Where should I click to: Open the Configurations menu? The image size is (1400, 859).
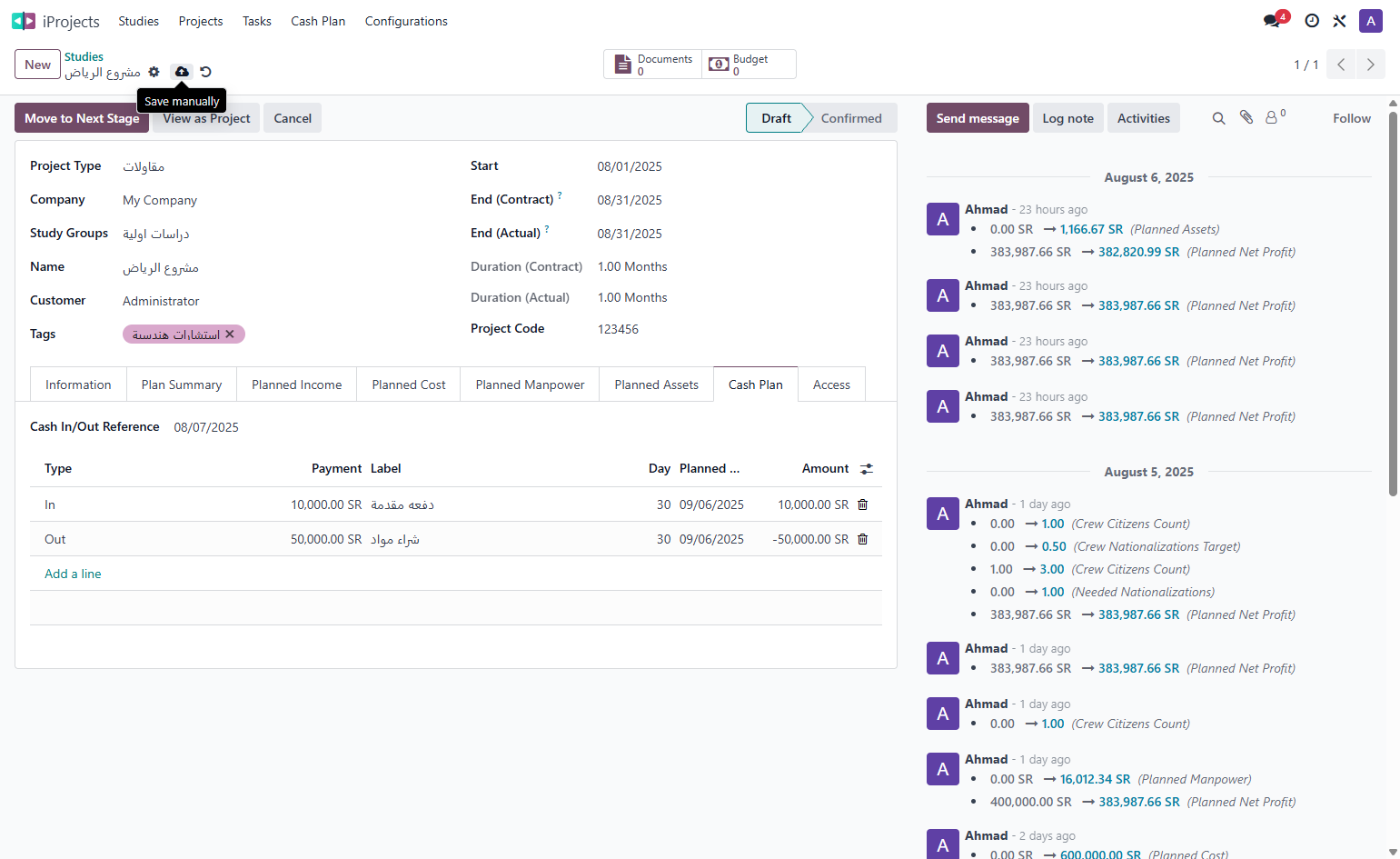pyautogui.click(x=406, y=21)
